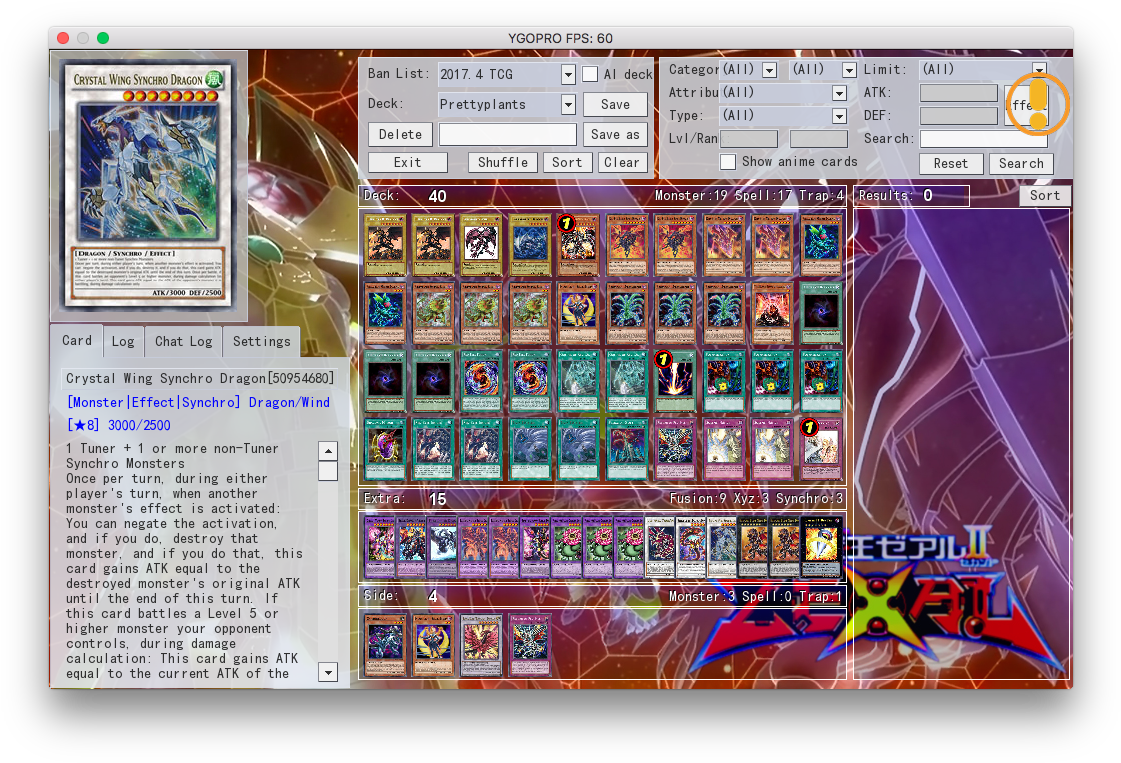
Task: Select the Crystal Wing synchro card in extra deck
Action: (x=721, y=547)
